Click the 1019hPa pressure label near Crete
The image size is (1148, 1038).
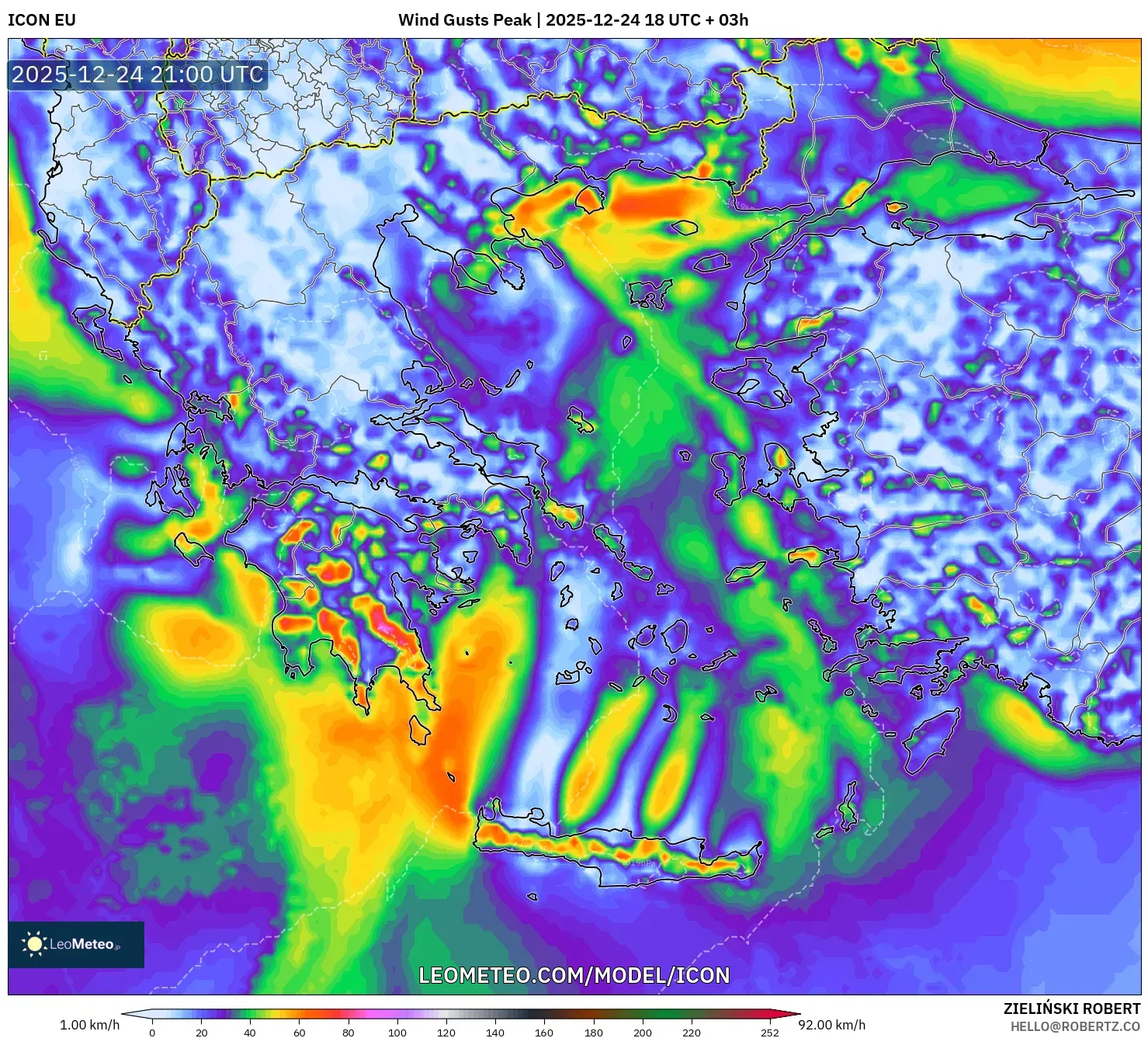click(x=638, y=863)
